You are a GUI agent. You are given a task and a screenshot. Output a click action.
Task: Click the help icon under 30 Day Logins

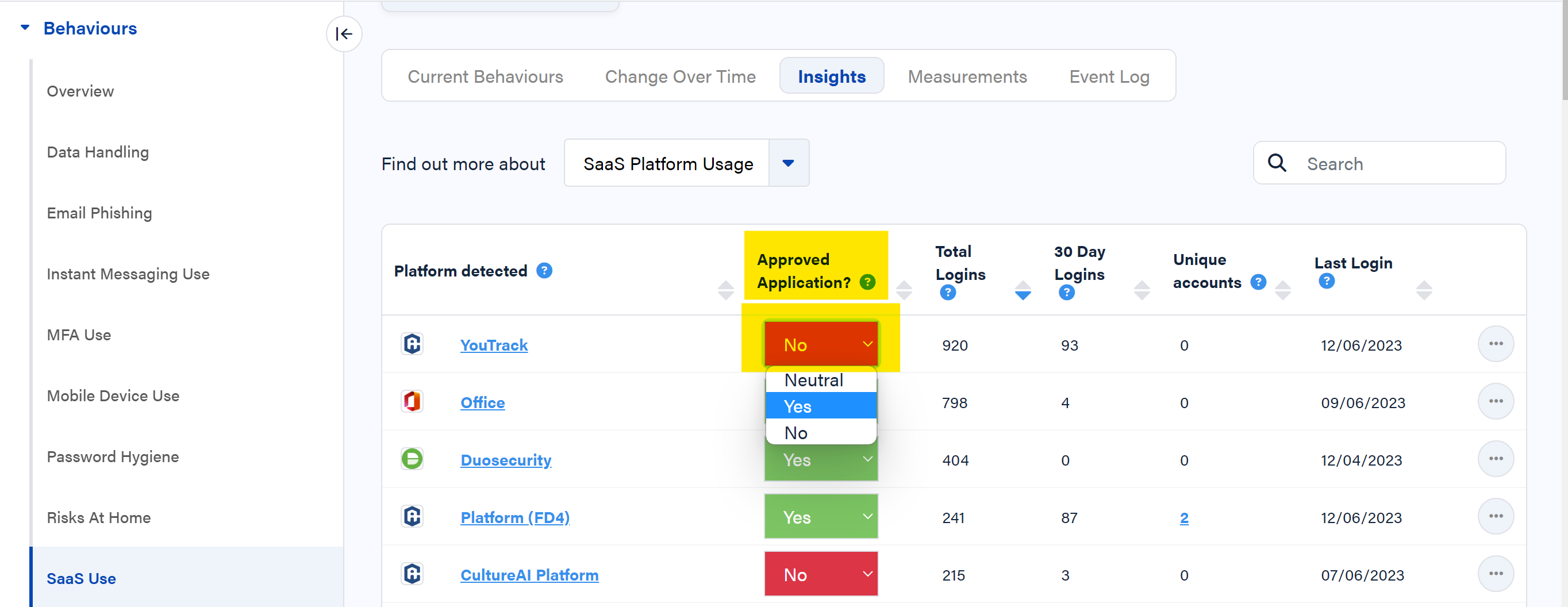pos(1066,293)
